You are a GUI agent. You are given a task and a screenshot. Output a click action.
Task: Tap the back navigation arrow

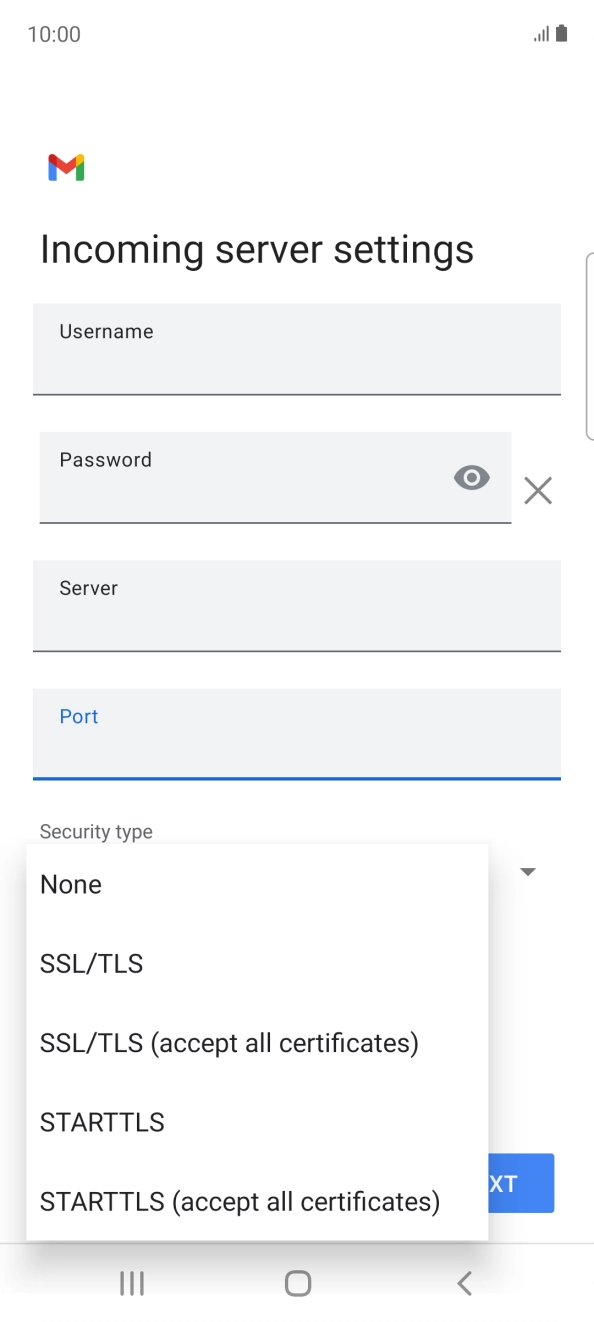pos(464,1283)
